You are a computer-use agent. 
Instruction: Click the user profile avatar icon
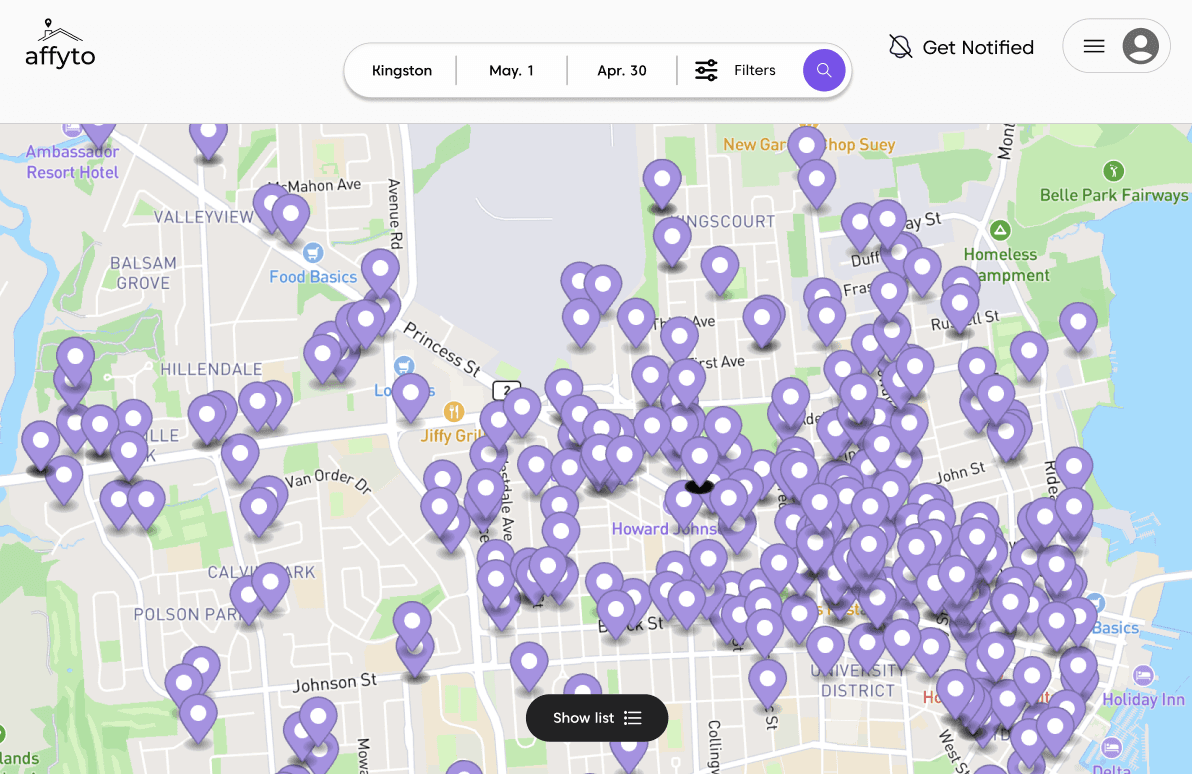pyautogui.click(x=1140, y=46)
